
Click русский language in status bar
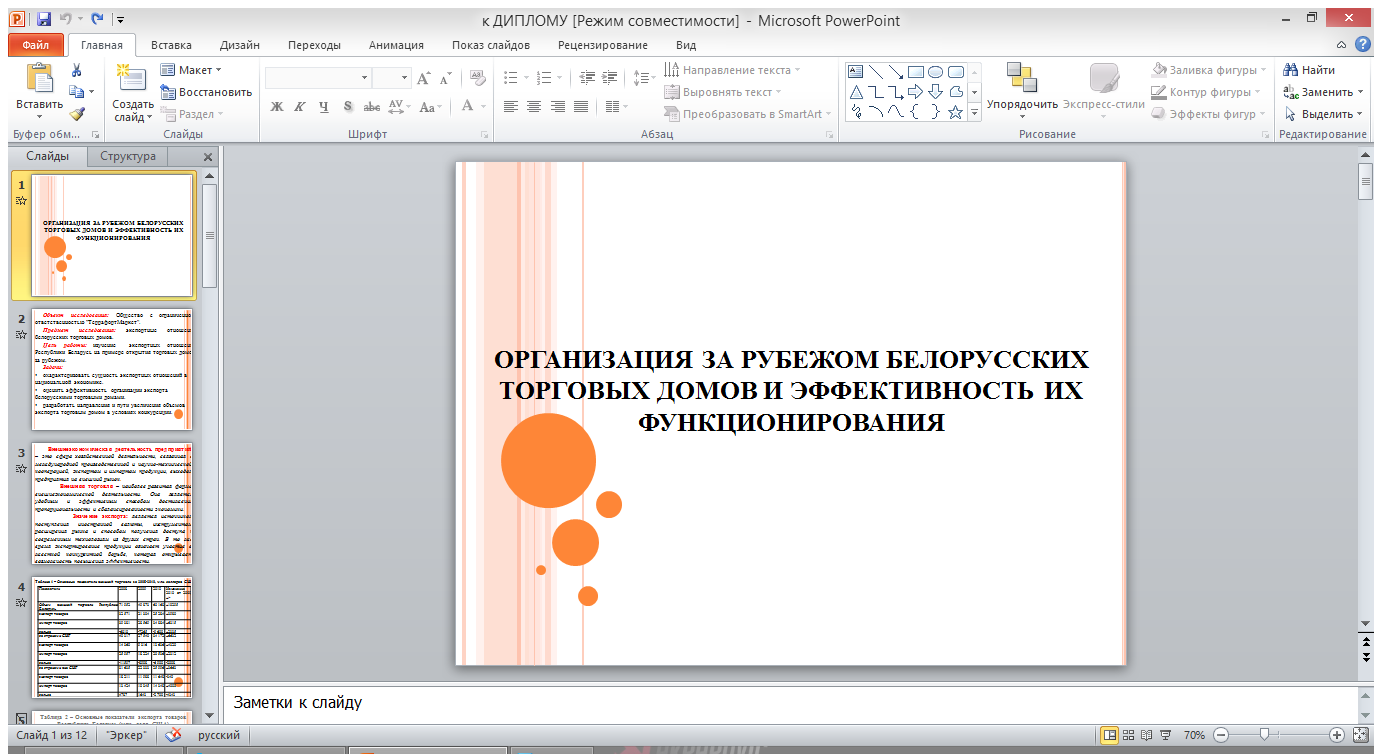pyautogui.click(x=218, y=735)
